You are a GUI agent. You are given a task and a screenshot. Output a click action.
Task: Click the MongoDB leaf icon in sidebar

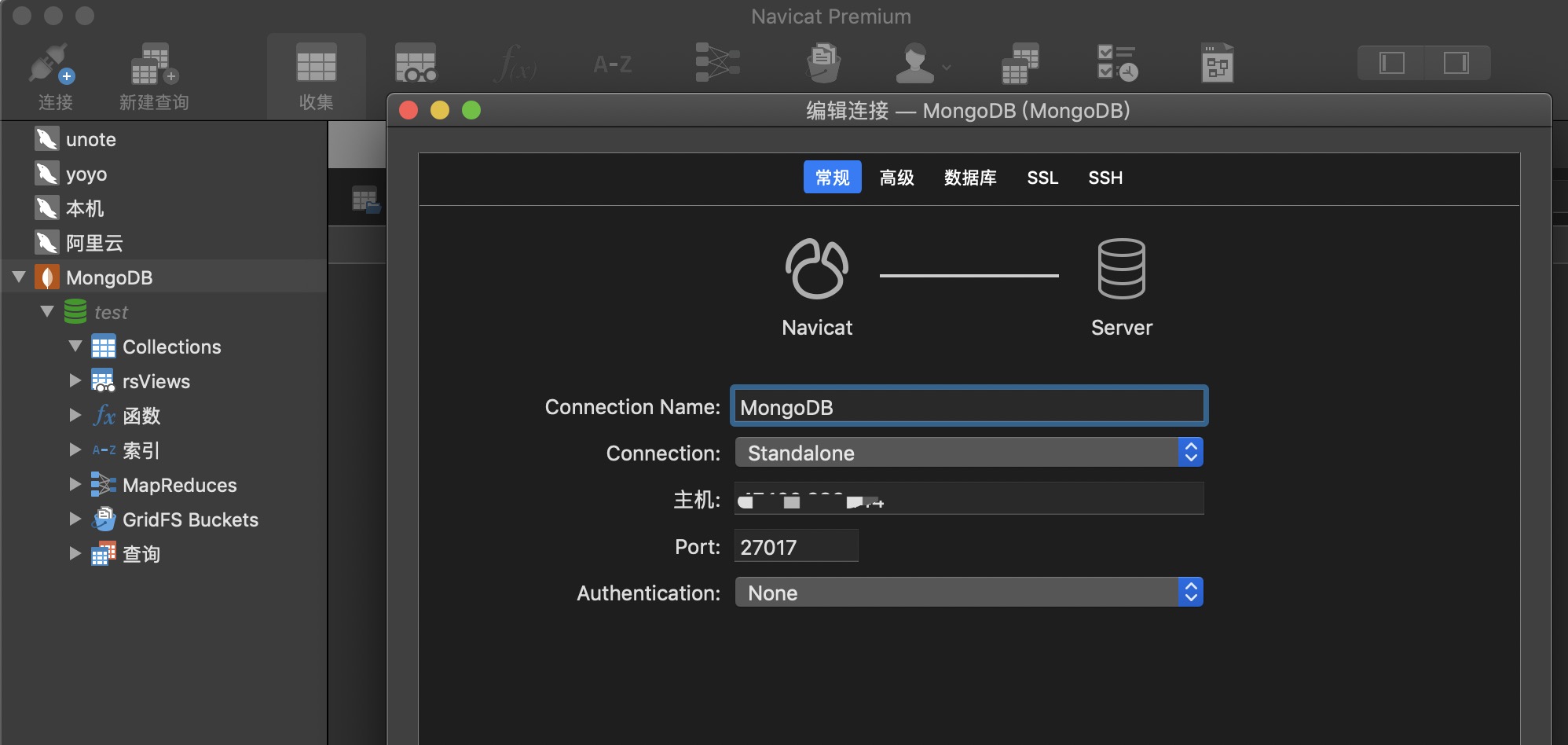(x=47, y=277)
